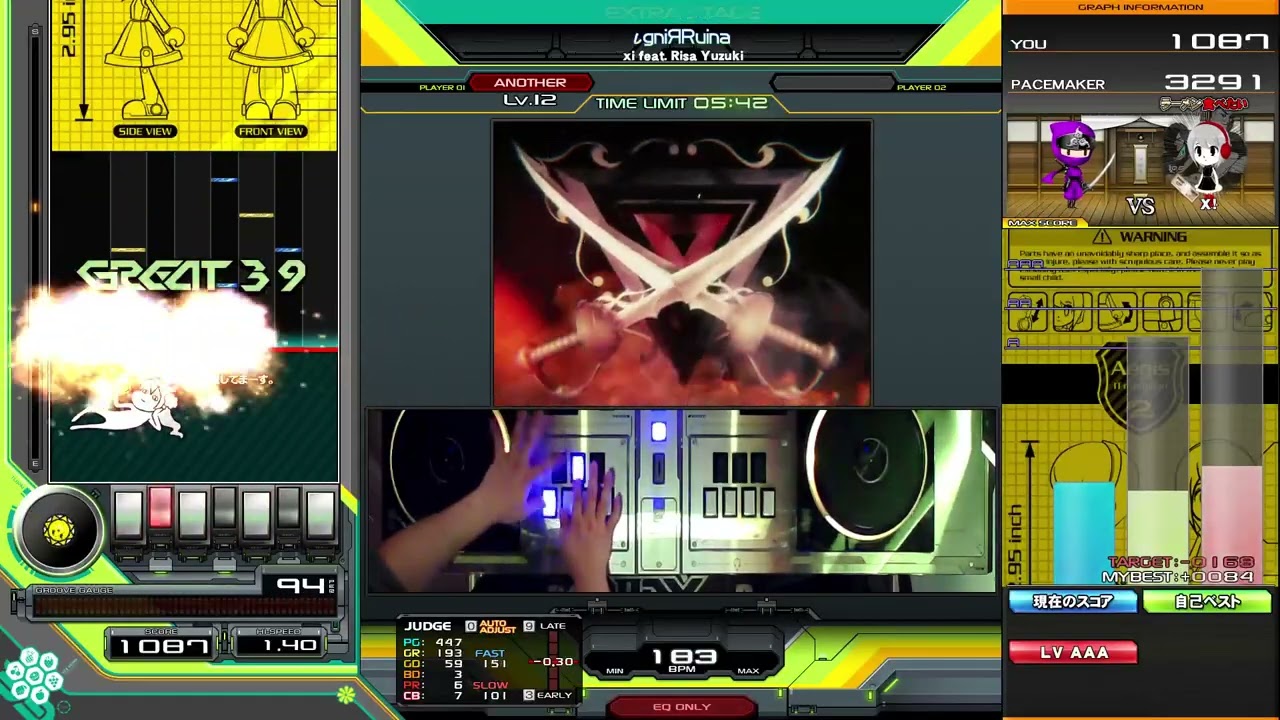Click the GD: 59 judge row
Image resolution: width=1280 pixels, height=720 pixels.
(x=432, y=664)
